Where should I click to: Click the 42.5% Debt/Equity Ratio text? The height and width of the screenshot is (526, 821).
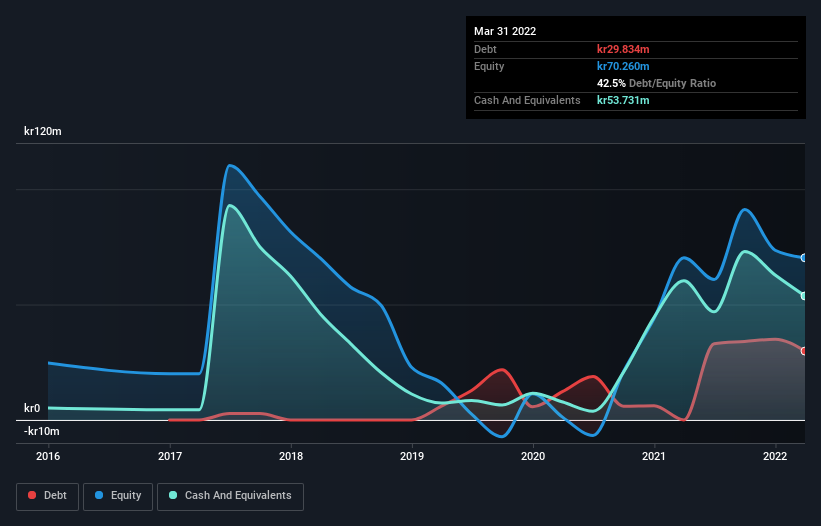click(657, 83)
